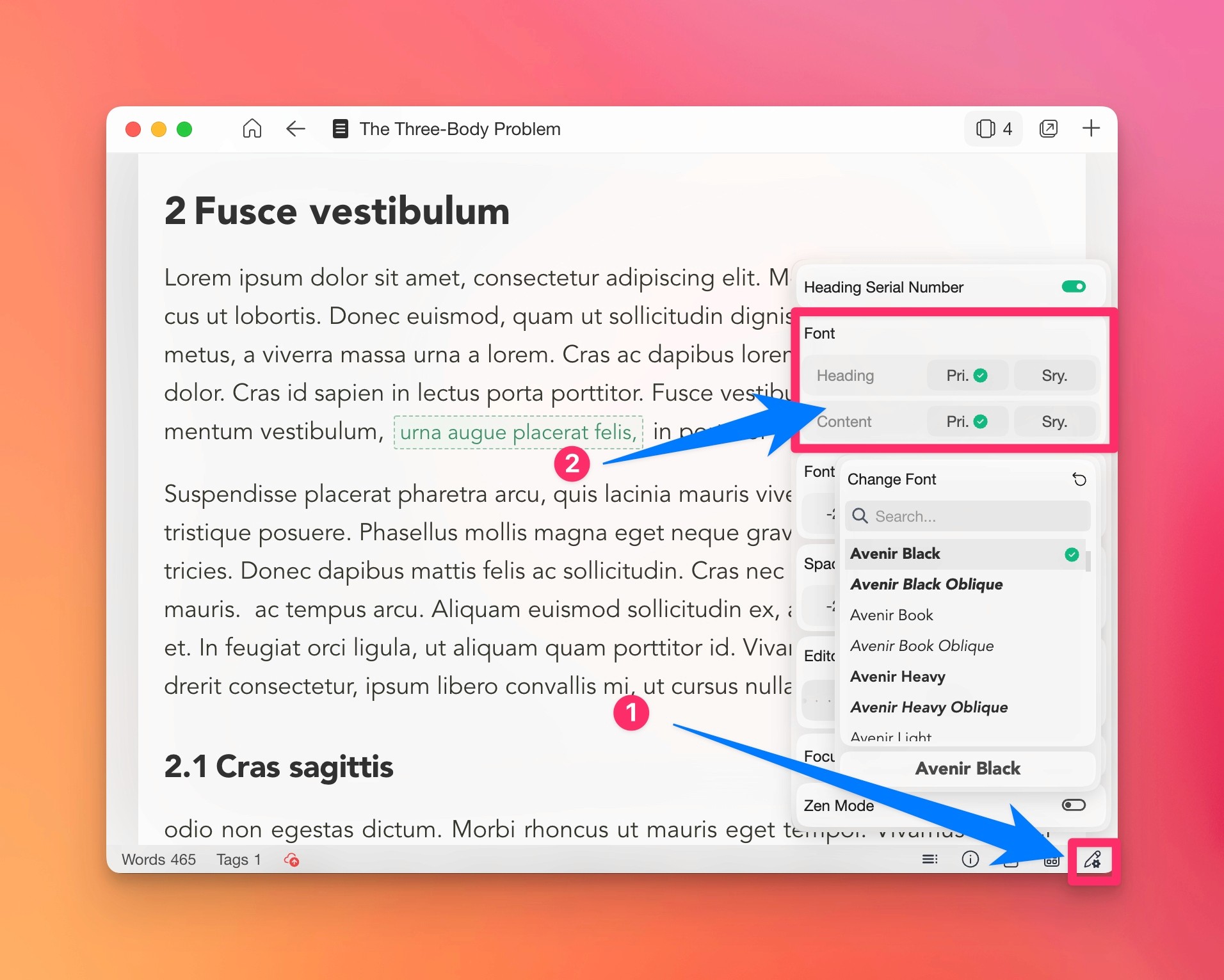Screen dimensions: 1224x980
Task: Select Sry. font for Heading
Action: (x=1054, y=376)
